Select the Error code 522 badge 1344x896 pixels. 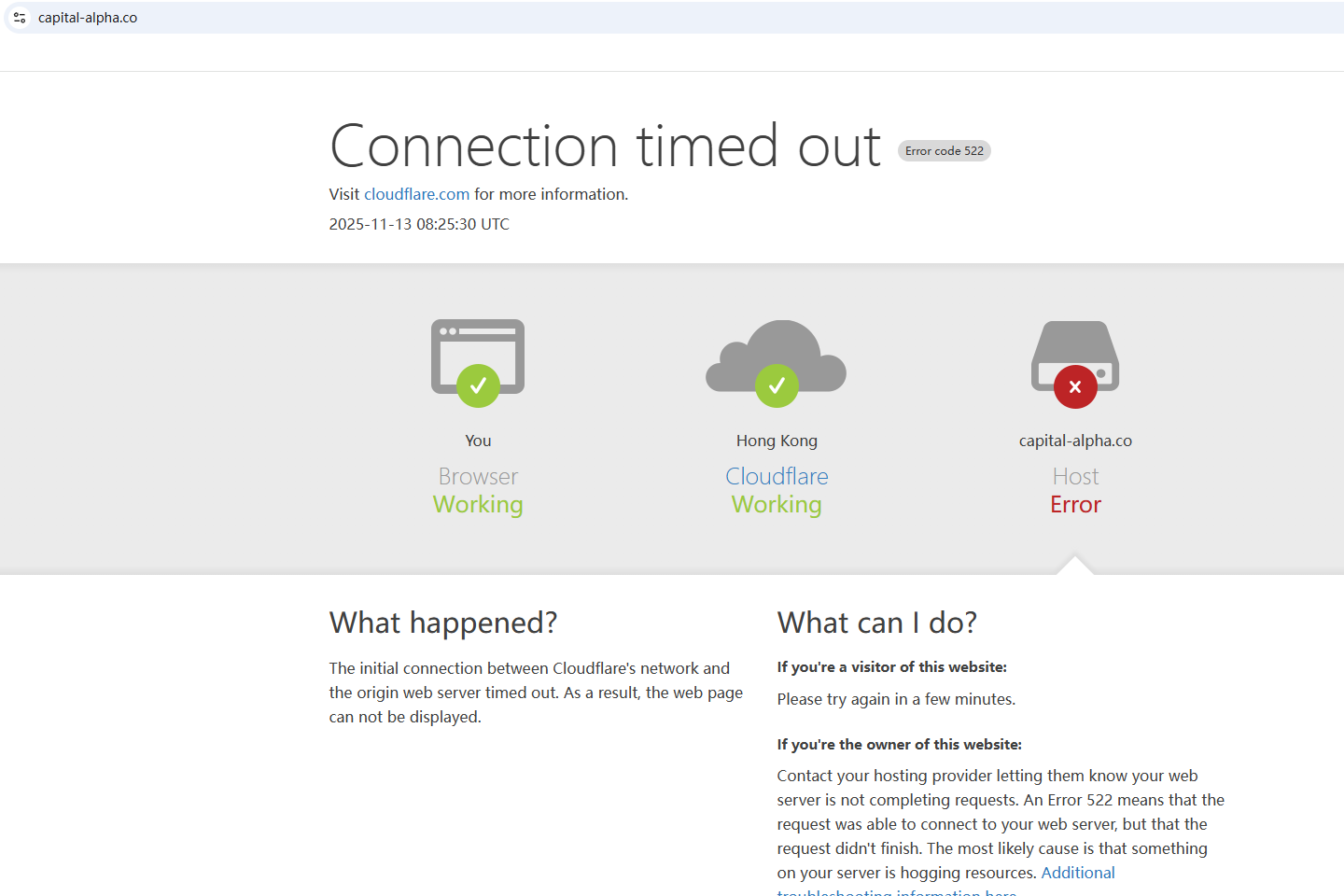[945, 151]
